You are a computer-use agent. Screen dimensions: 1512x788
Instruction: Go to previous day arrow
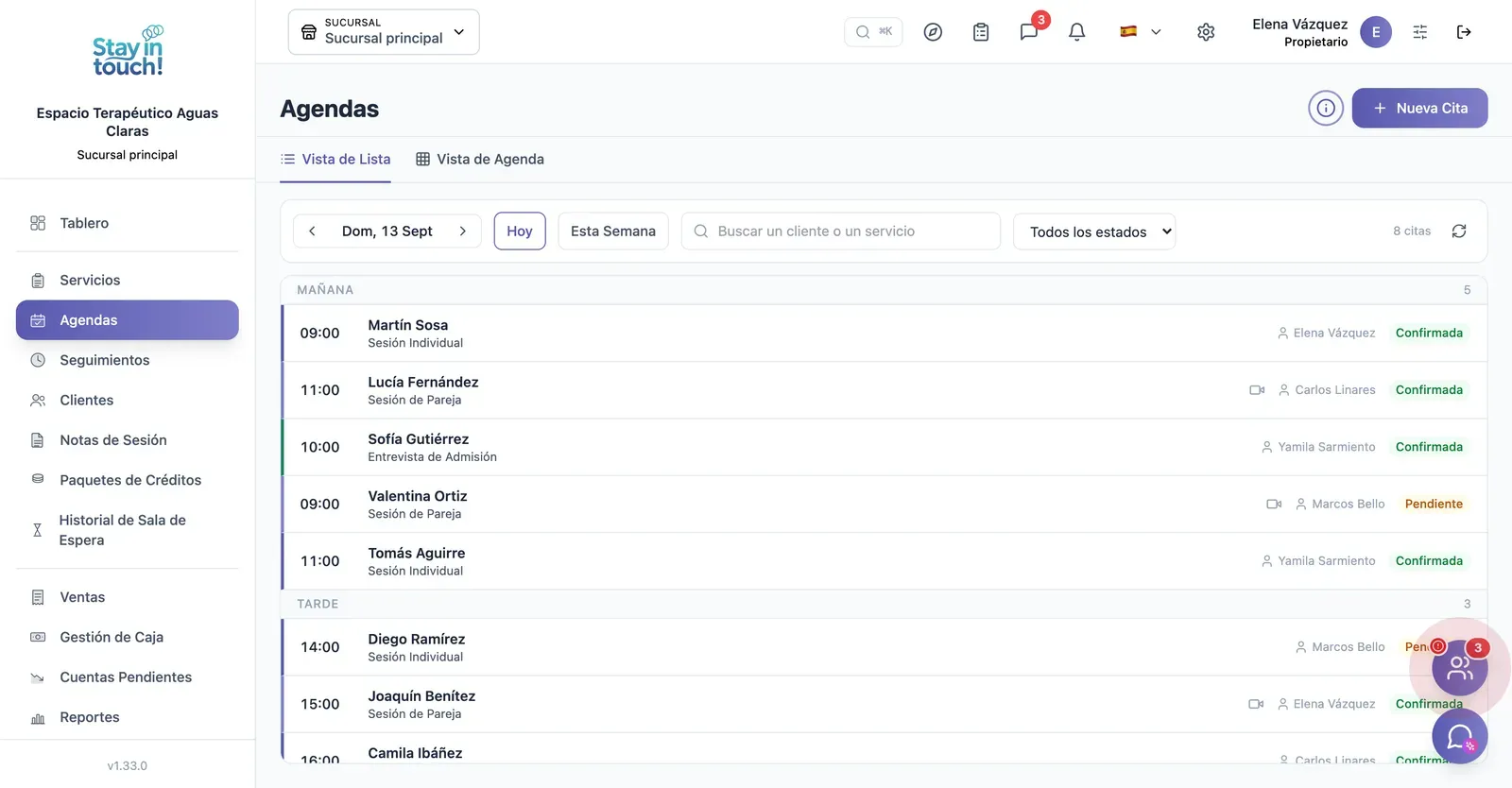pos(312,231)
